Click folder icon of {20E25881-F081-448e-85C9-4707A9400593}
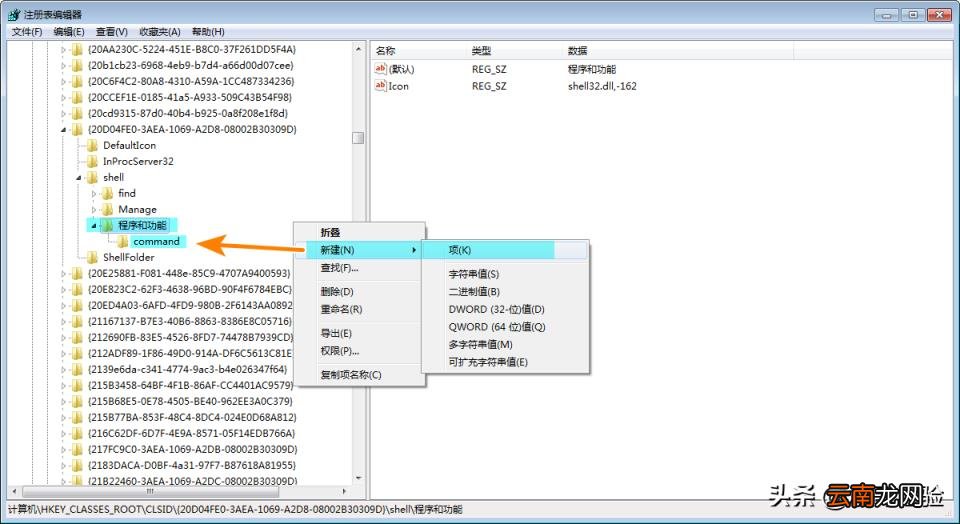 point(77,273)
